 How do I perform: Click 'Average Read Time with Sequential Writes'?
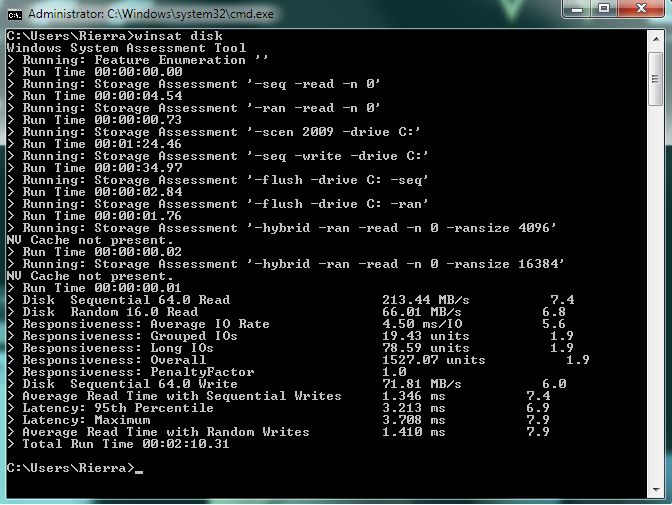[182, 396]
